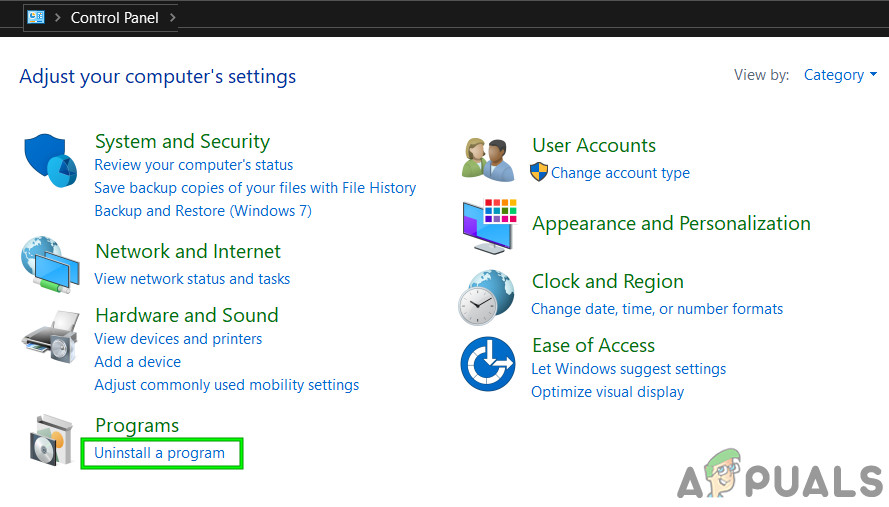
Task: Open Change account type link
Action: tap(620, 173)
